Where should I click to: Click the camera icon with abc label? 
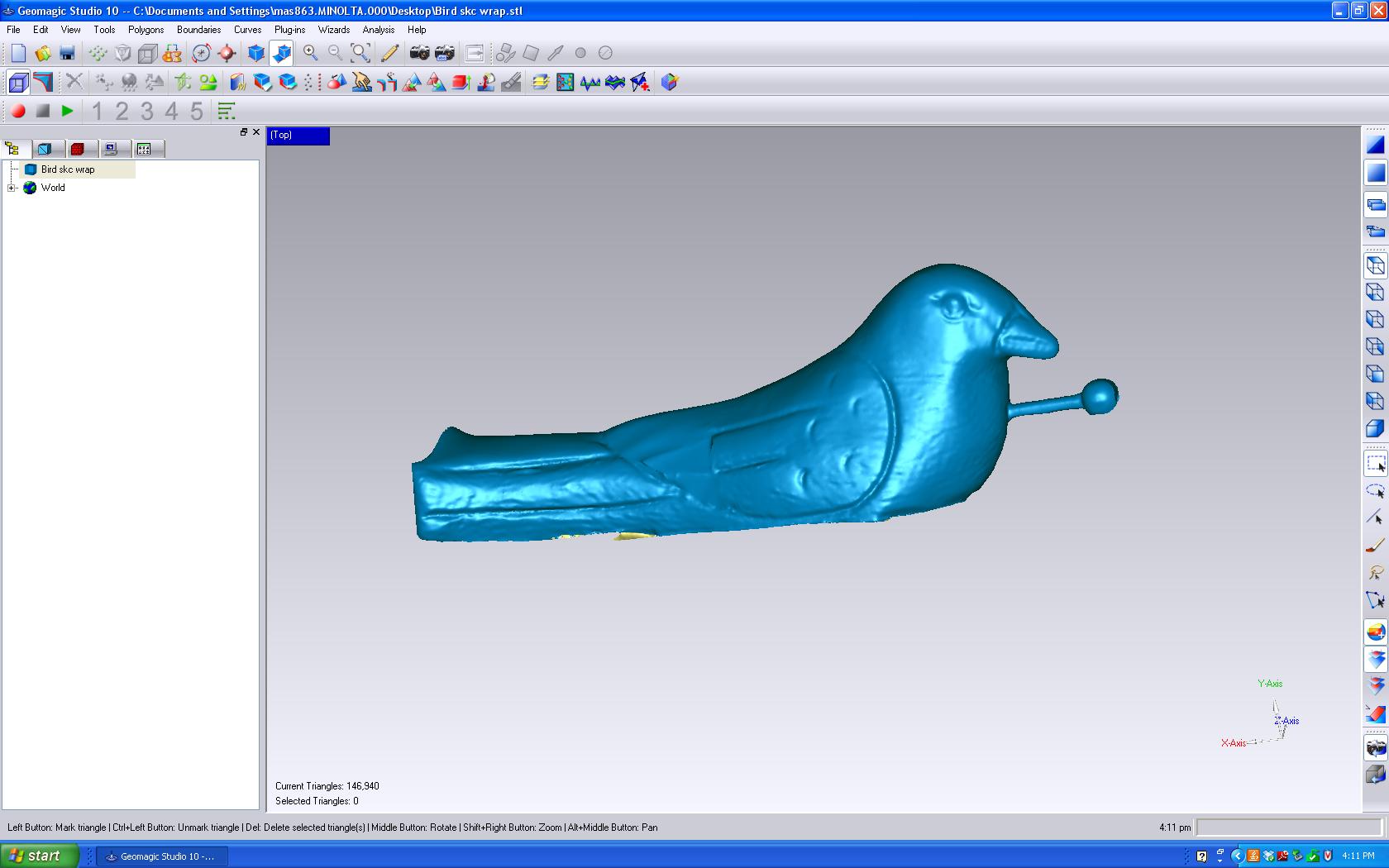pos(445,53)
